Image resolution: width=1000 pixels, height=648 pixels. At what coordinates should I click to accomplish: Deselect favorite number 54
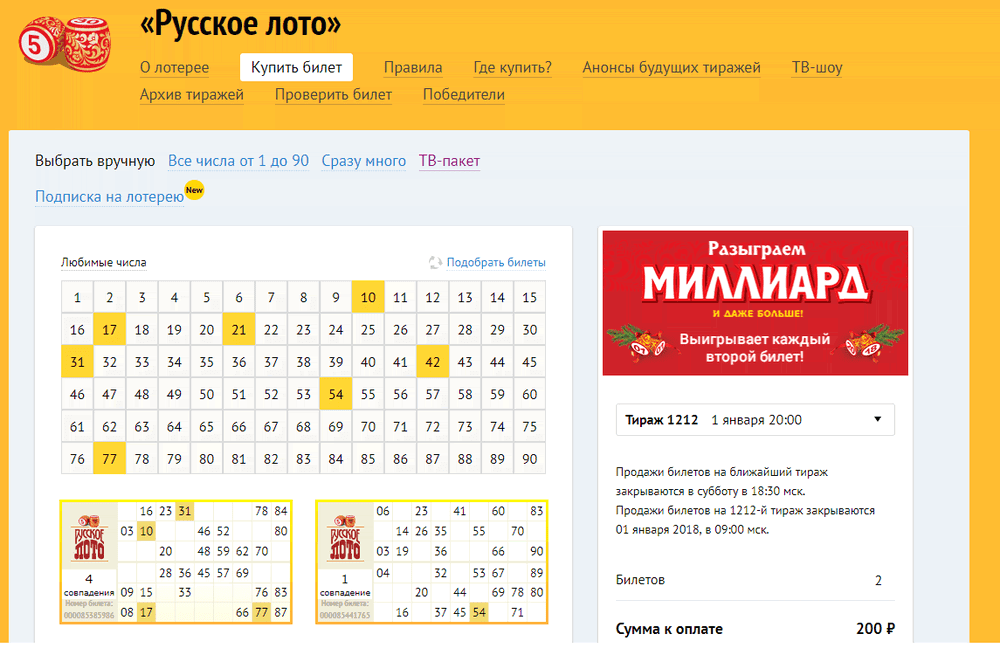335,395
